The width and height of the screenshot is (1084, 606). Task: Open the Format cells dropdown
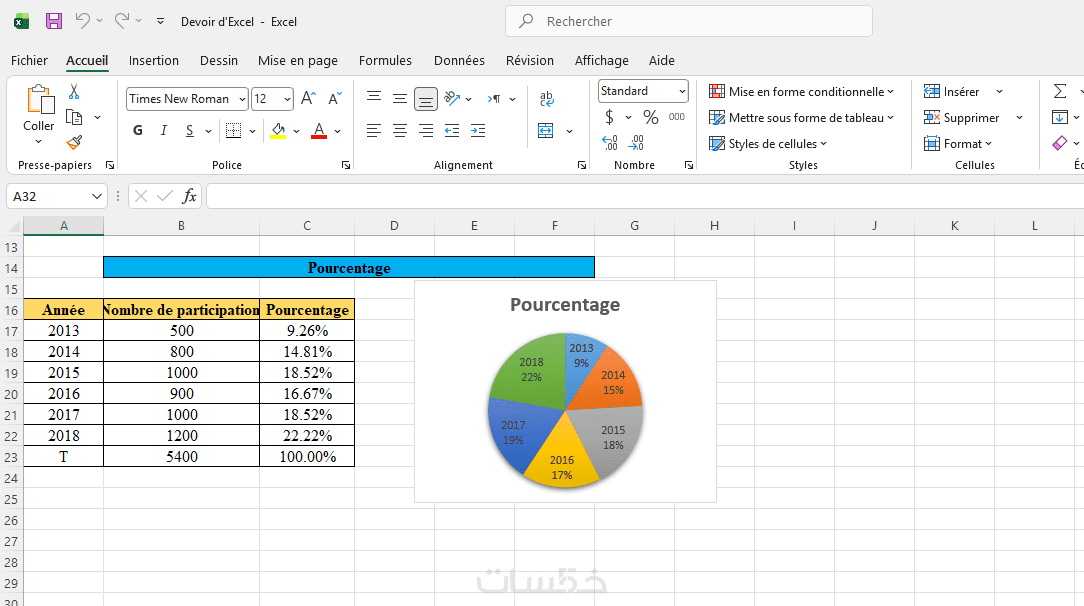[958, 144]
